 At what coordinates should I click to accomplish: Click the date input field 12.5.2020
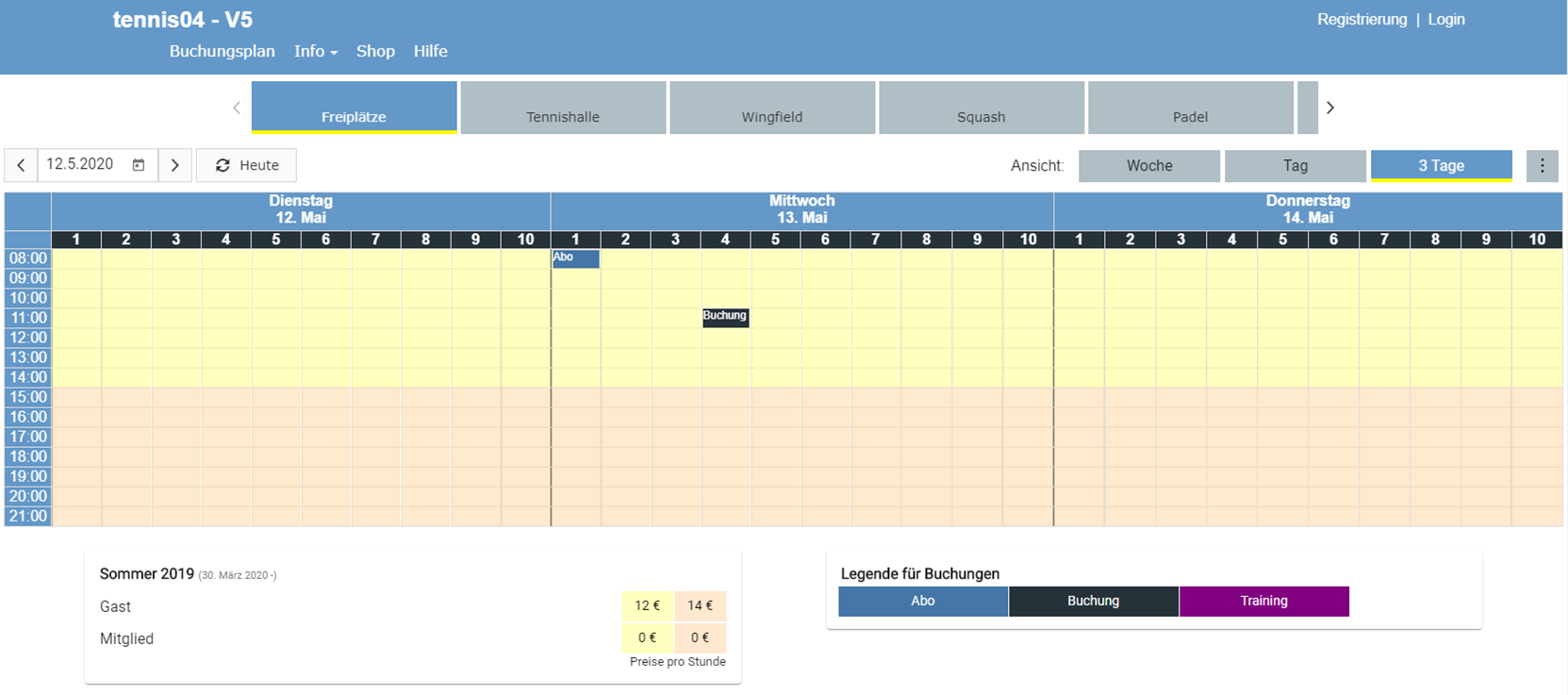tap(83, 165)
